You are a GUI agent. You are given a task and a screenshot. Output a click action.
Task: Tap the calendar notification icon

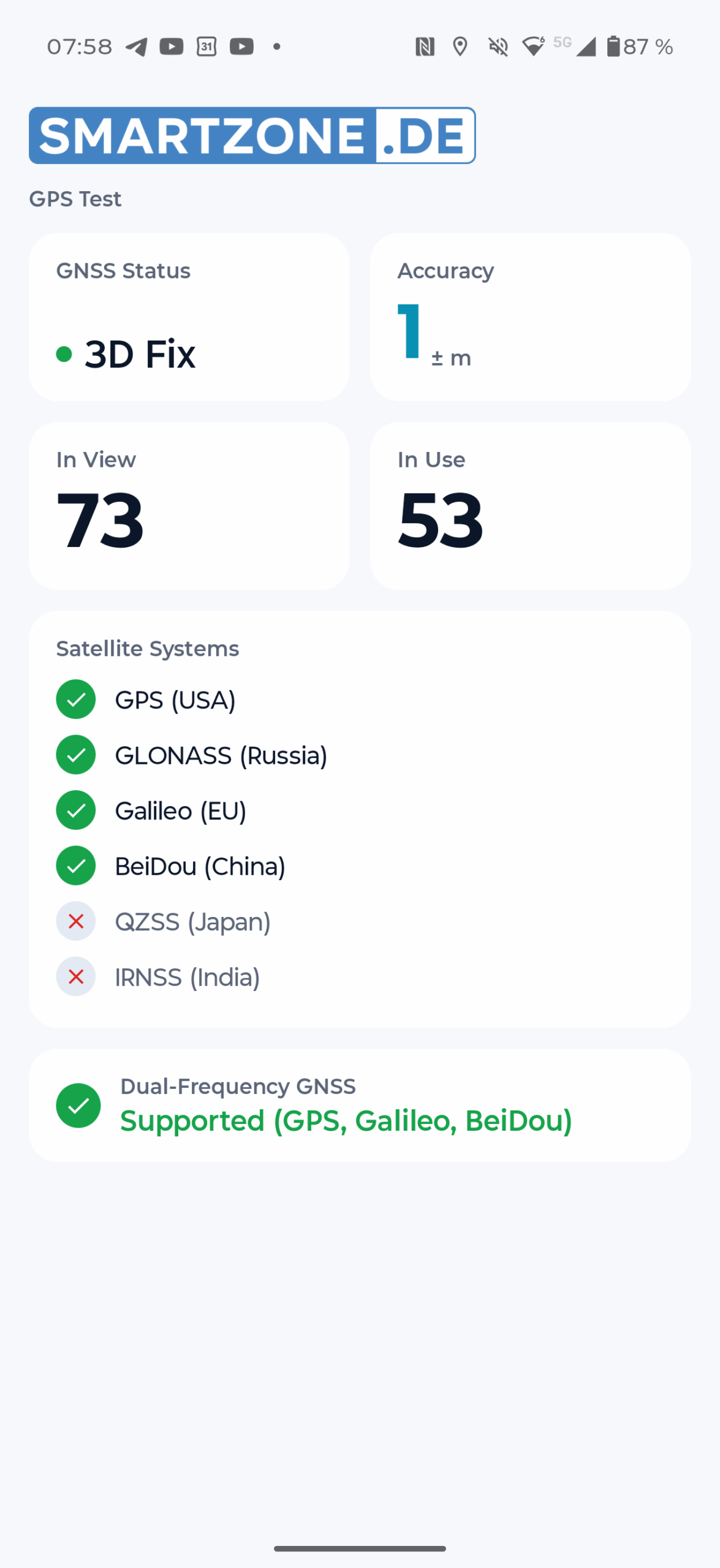click(207, 47)
